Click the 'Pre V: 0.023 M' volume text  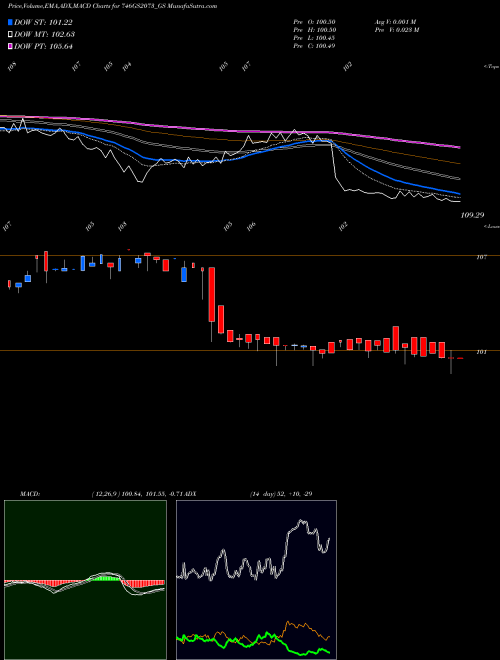pyautogui.click(x=396, y=30)
